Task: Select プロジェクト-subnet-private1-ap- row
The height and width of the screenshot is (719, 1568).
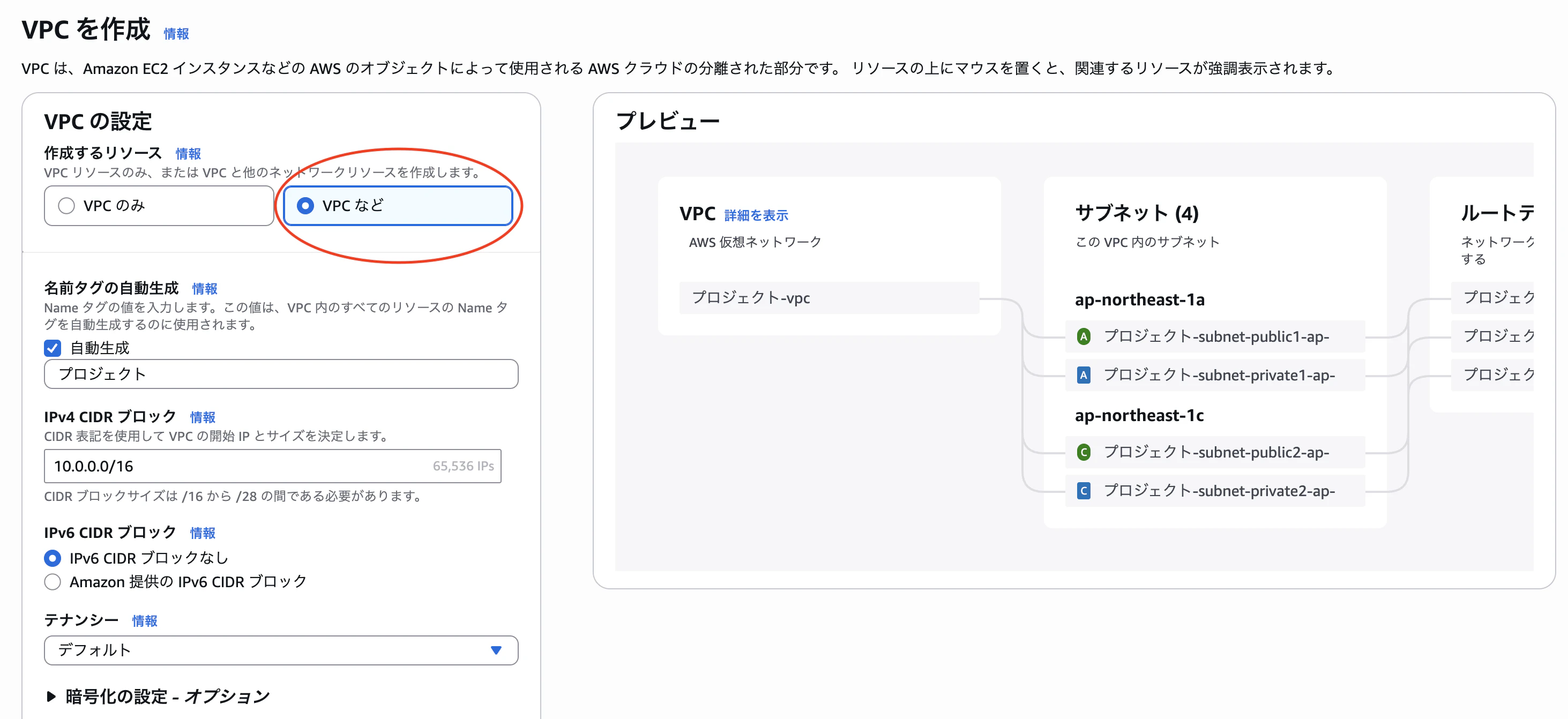Action: [1215, 375]
